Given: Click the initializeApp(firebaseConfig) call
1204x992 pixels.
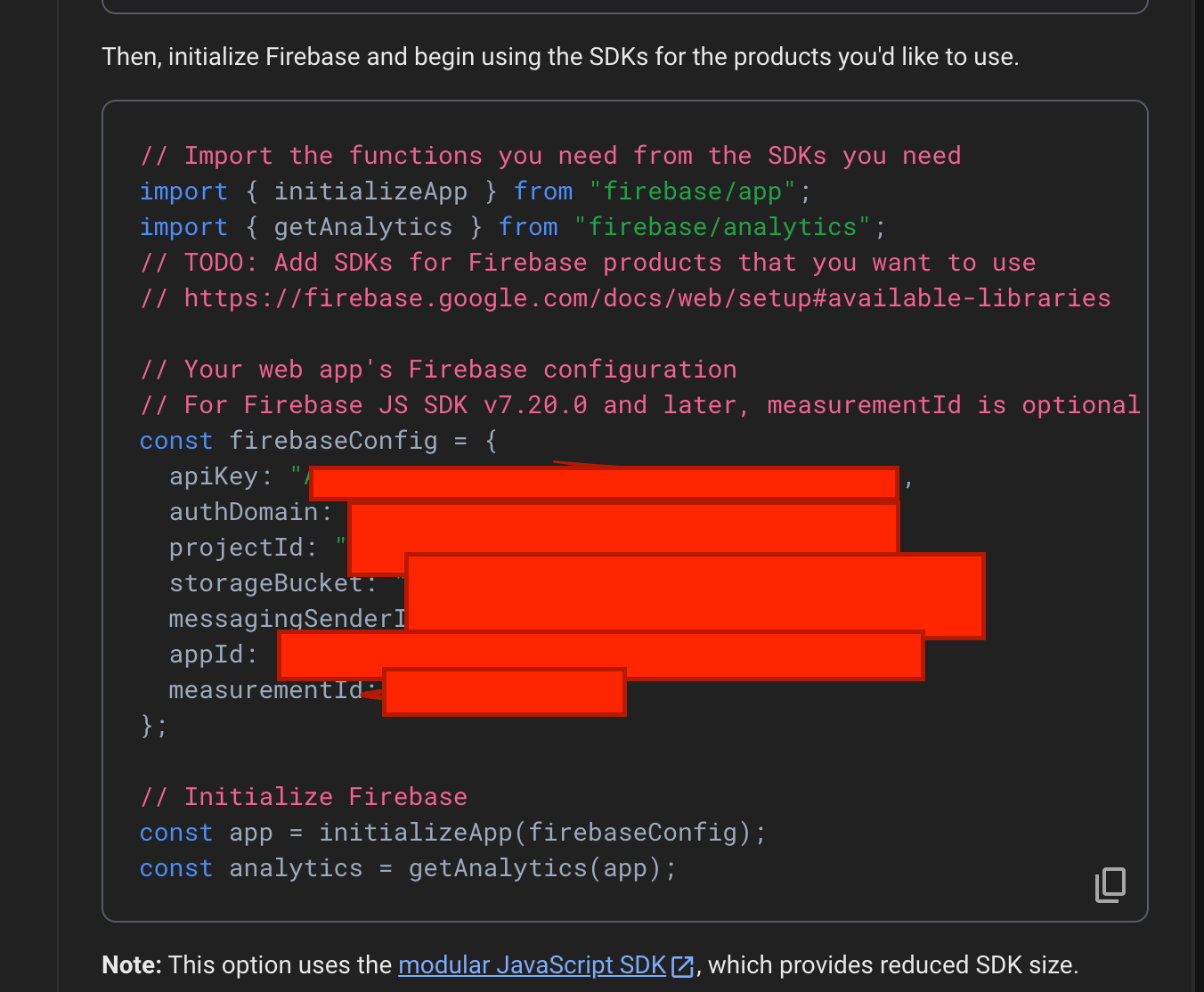Looking at the screenshot, I should (541, 833).
